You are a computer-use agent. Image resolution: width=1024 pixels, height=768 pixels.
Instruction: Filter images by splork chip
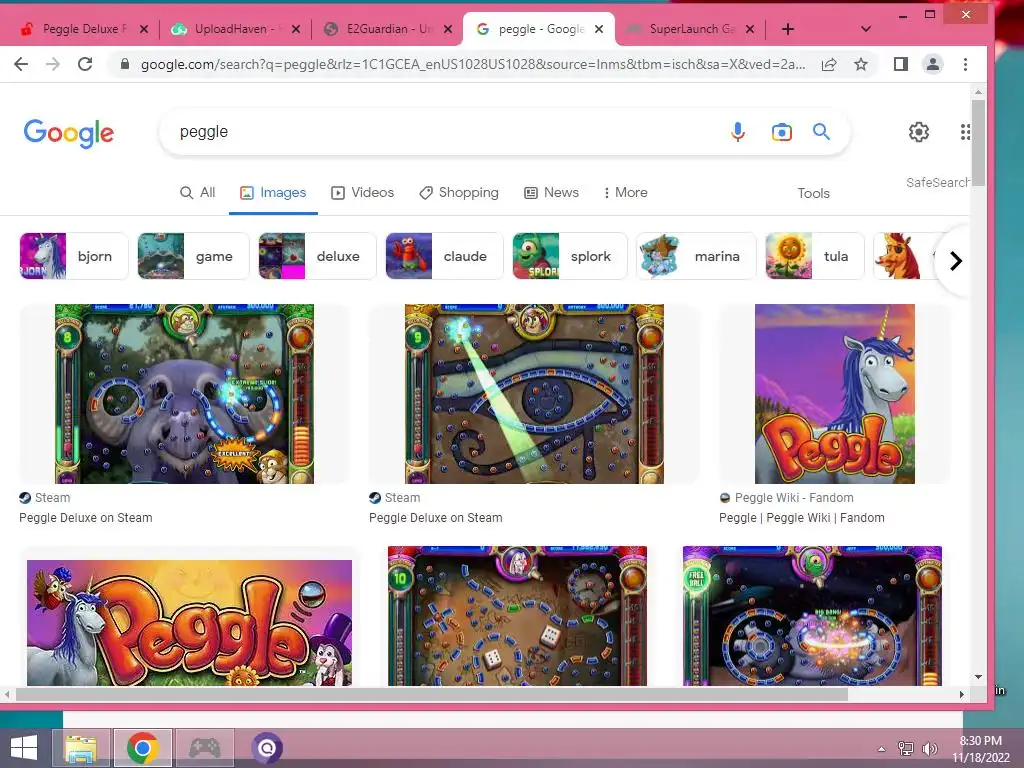click(569, 256)
